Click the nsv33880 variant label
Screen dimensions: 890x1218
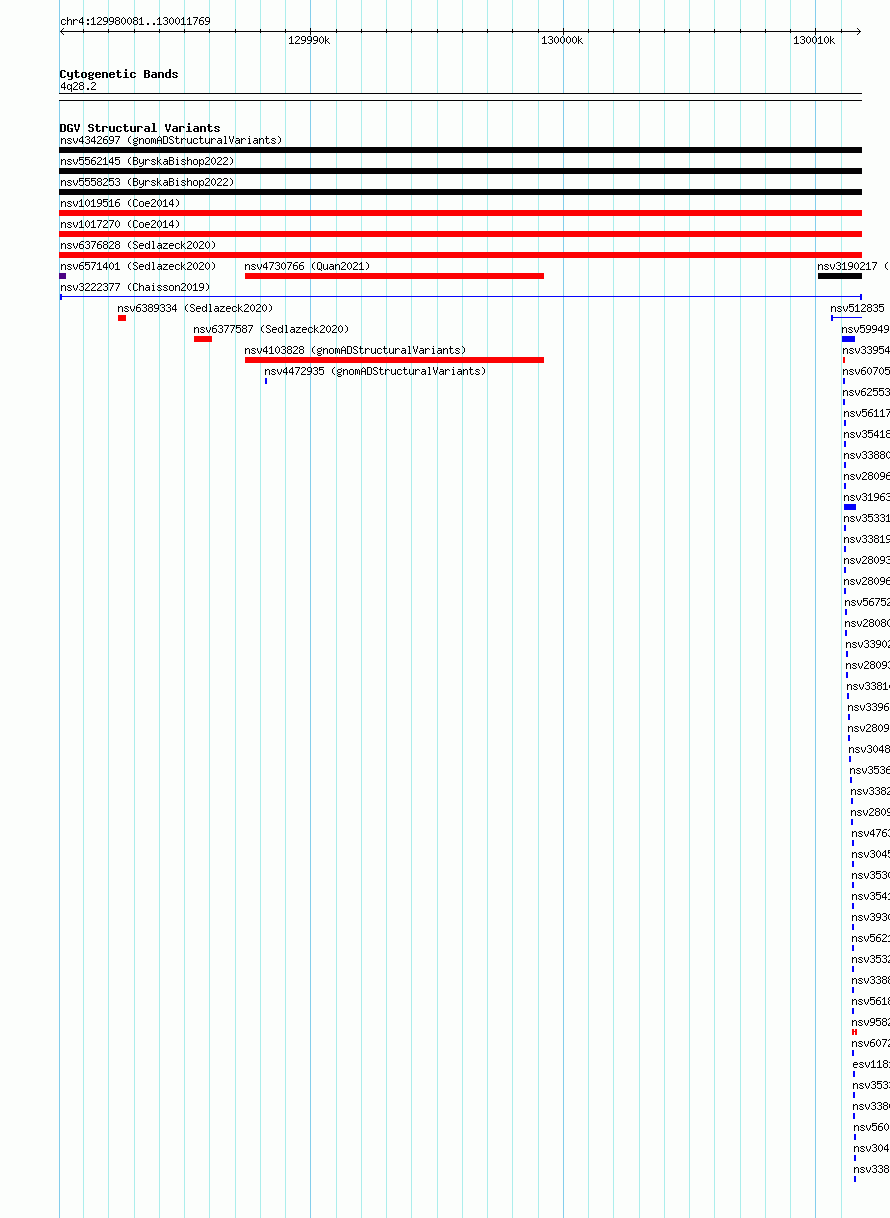pyautogui.click(x=866, y=455)
